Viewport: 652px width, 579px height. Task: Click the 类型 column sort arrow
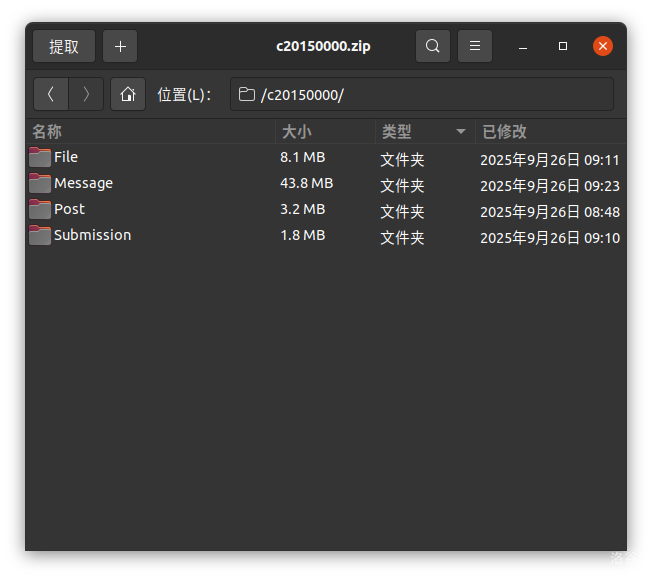coord(461,131)
